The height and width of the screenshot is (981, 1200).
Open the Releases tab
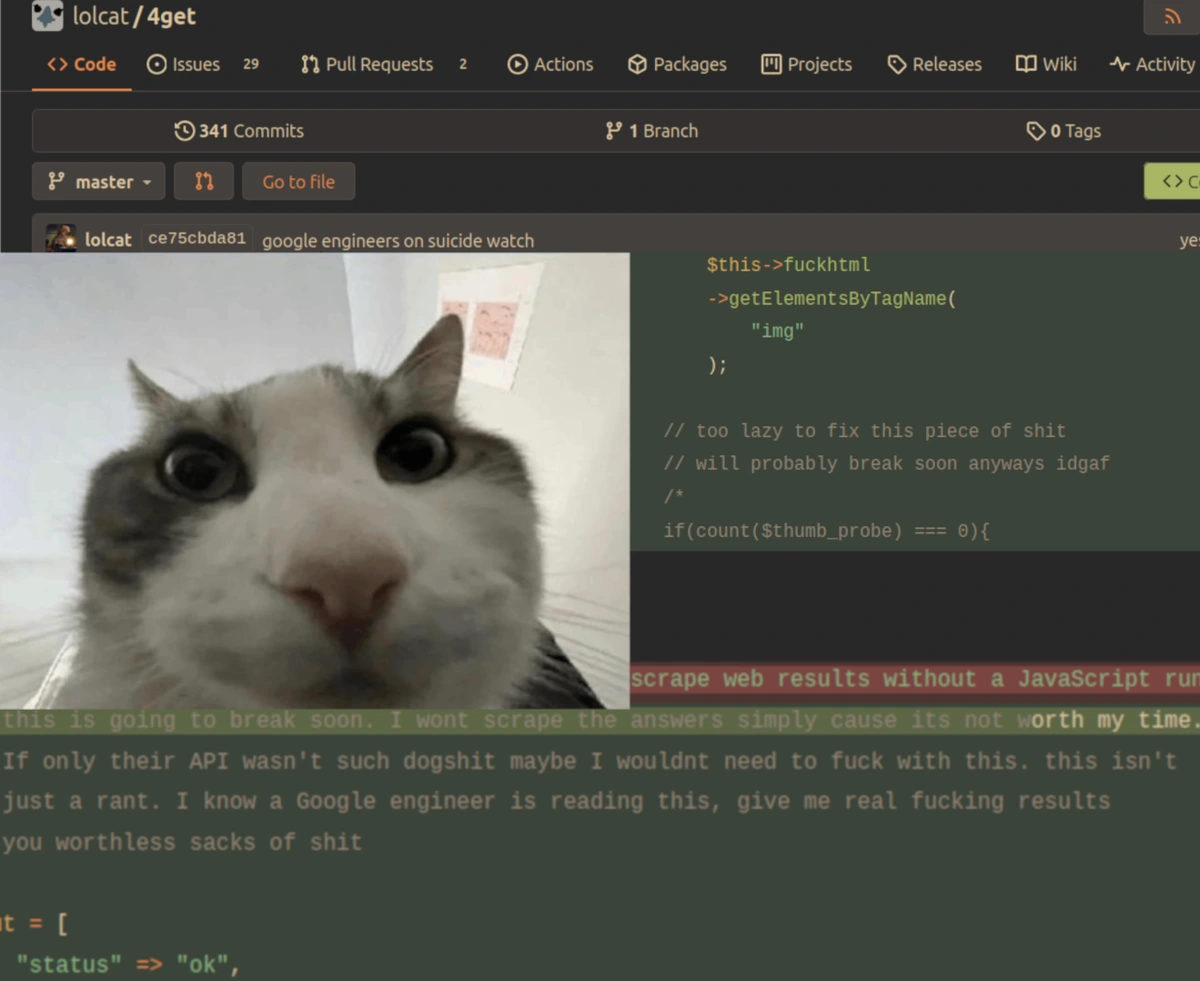pos(935,64)
